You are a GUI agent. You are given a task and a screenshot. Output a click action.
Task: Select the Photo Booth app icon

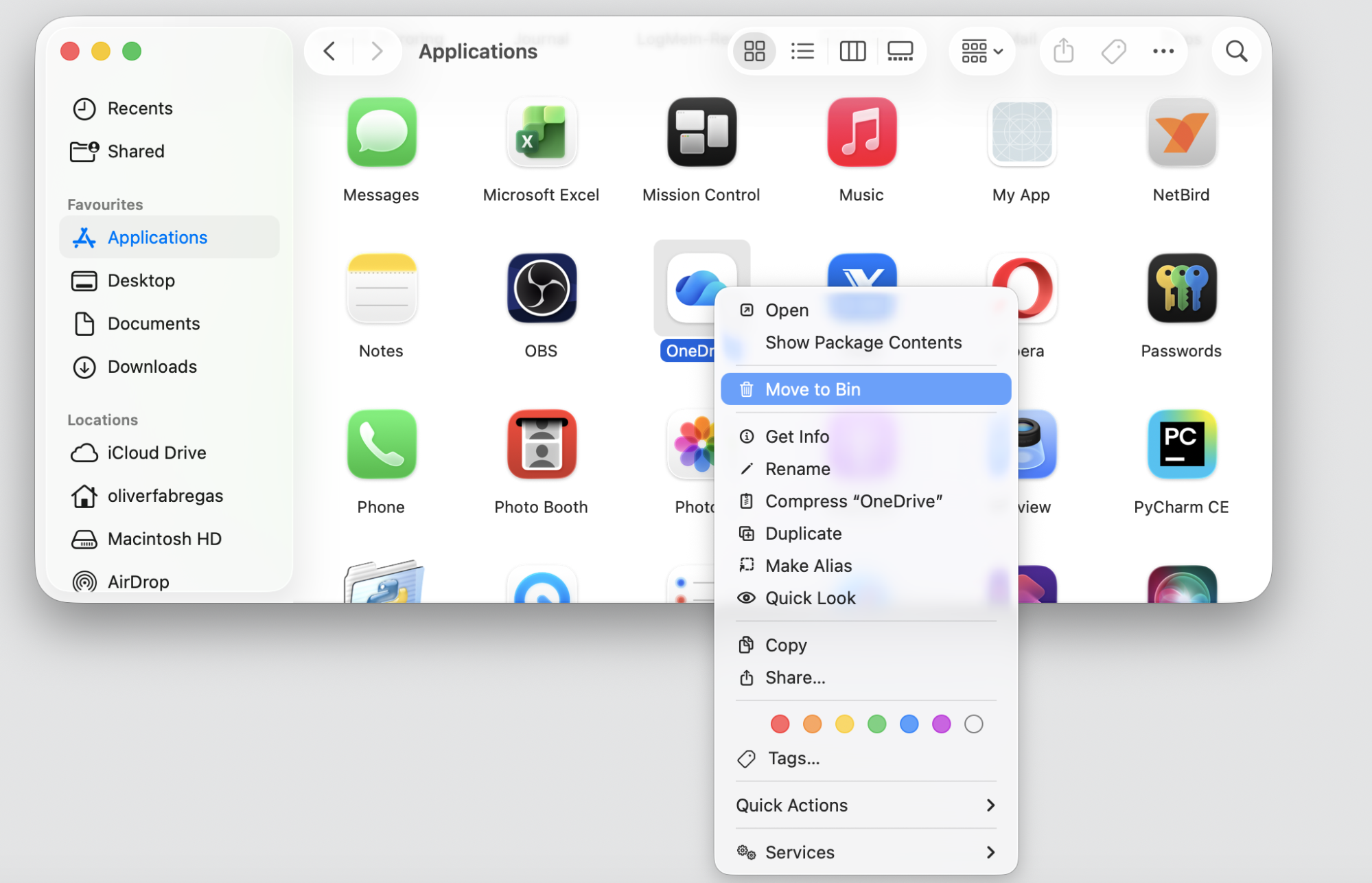click(x=541, y=444)
